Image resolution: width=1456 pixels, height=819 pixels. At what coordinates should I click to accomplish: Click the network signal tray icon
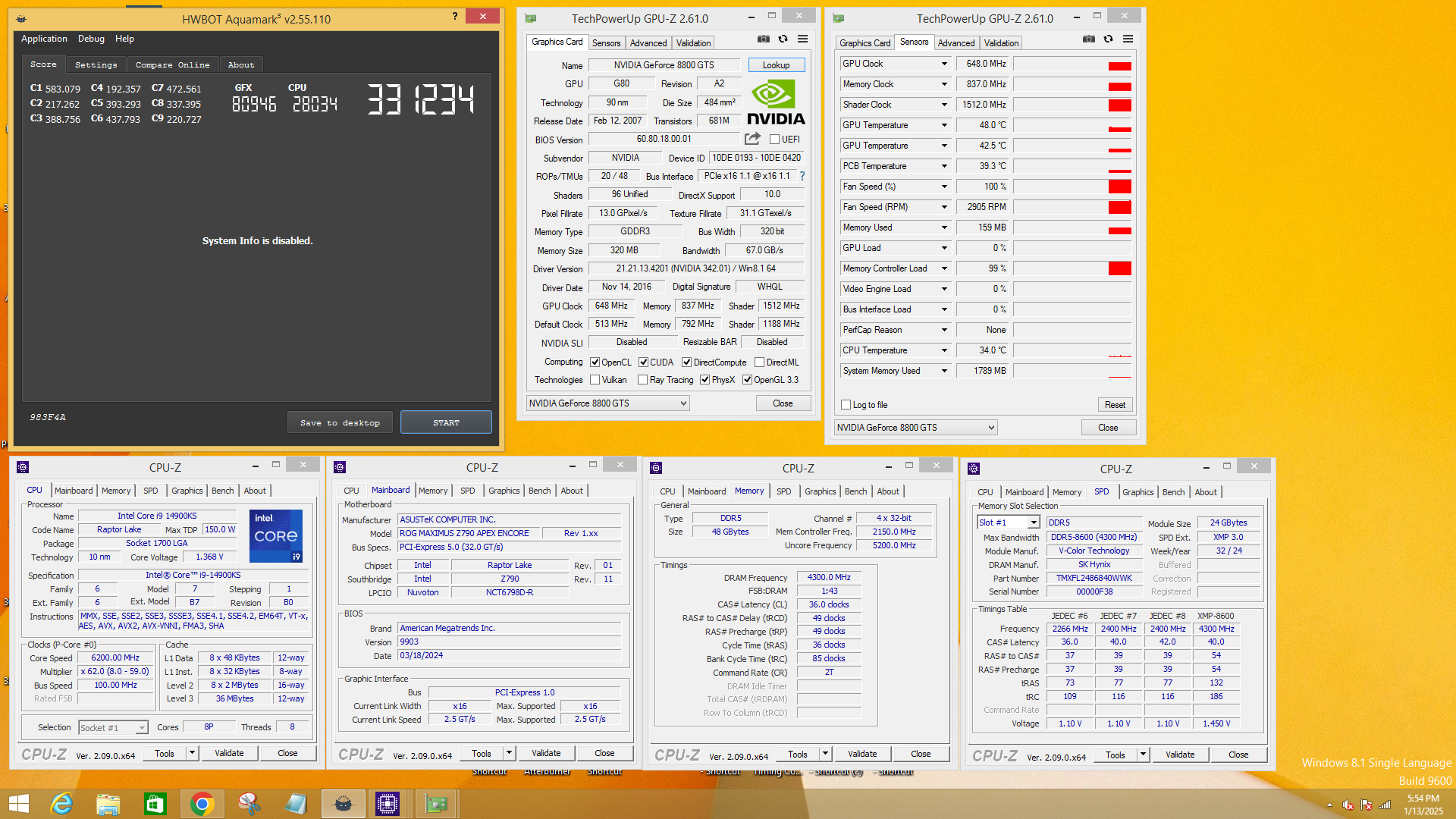pyautogui.click(x=1385, y=805)
